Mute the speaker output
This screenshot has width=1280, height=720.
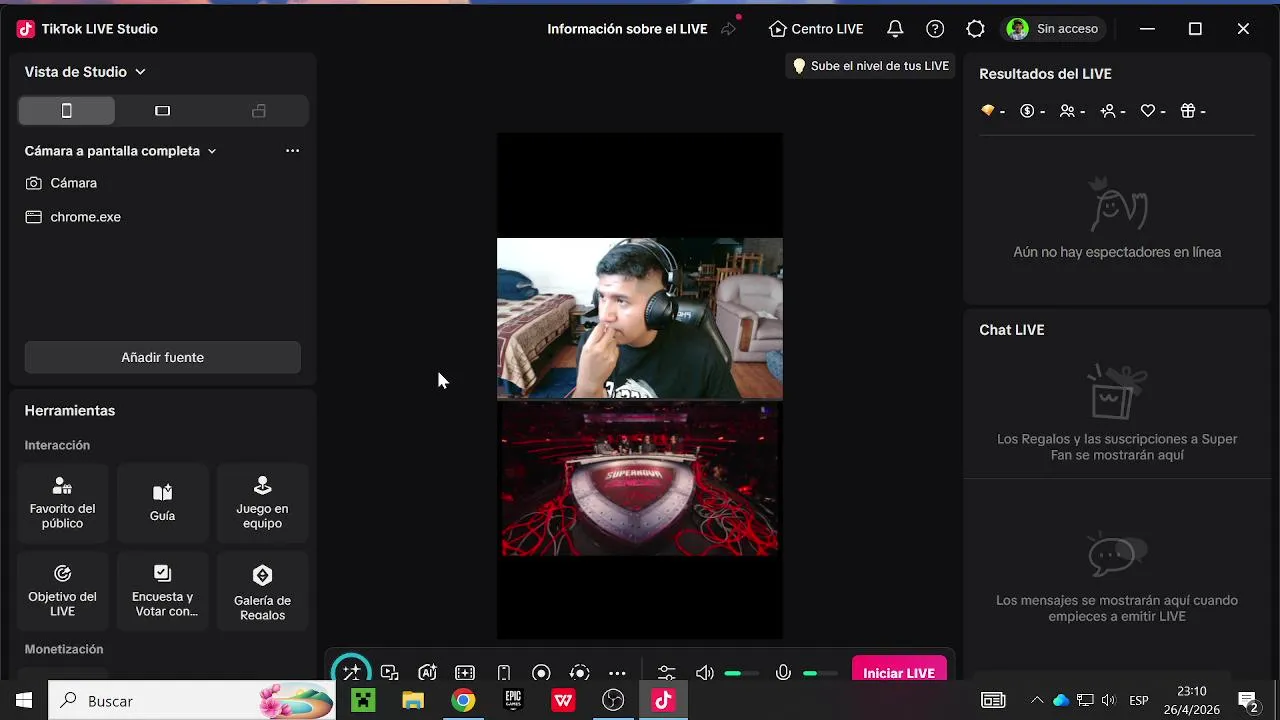[x=705, y=673]
